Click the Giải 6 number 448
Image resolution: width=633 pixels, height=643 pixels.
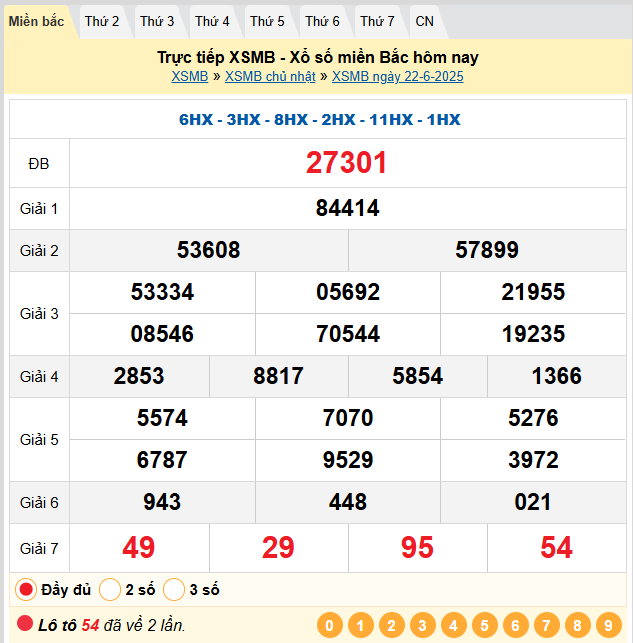tap(348, 502)
